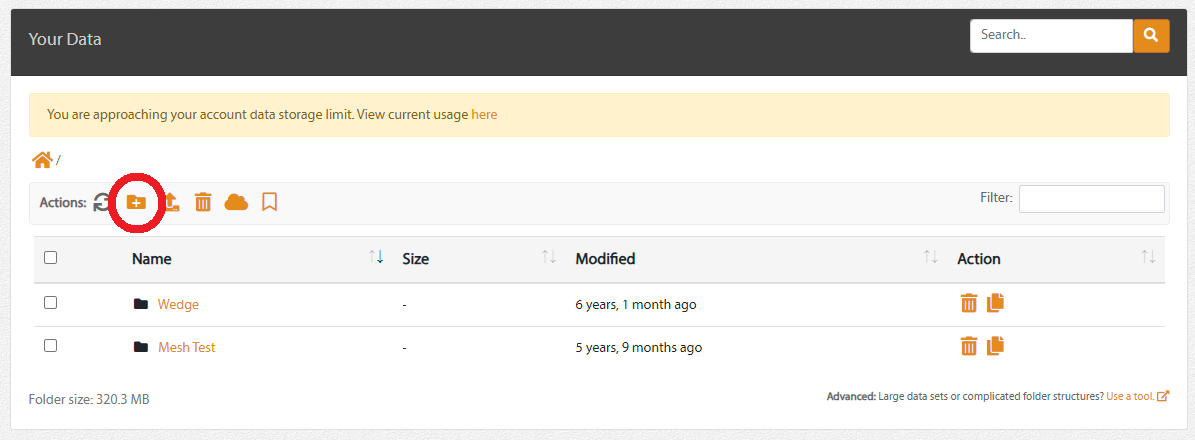Click into the Search.. input field
This screenshot has width=1195, height=440.
pos(1051,36)
